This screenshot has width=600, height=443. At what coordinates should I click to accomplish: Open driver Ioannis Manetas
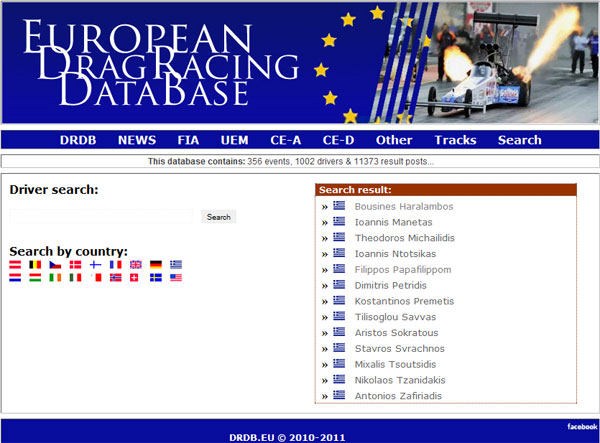coord(393,222)
